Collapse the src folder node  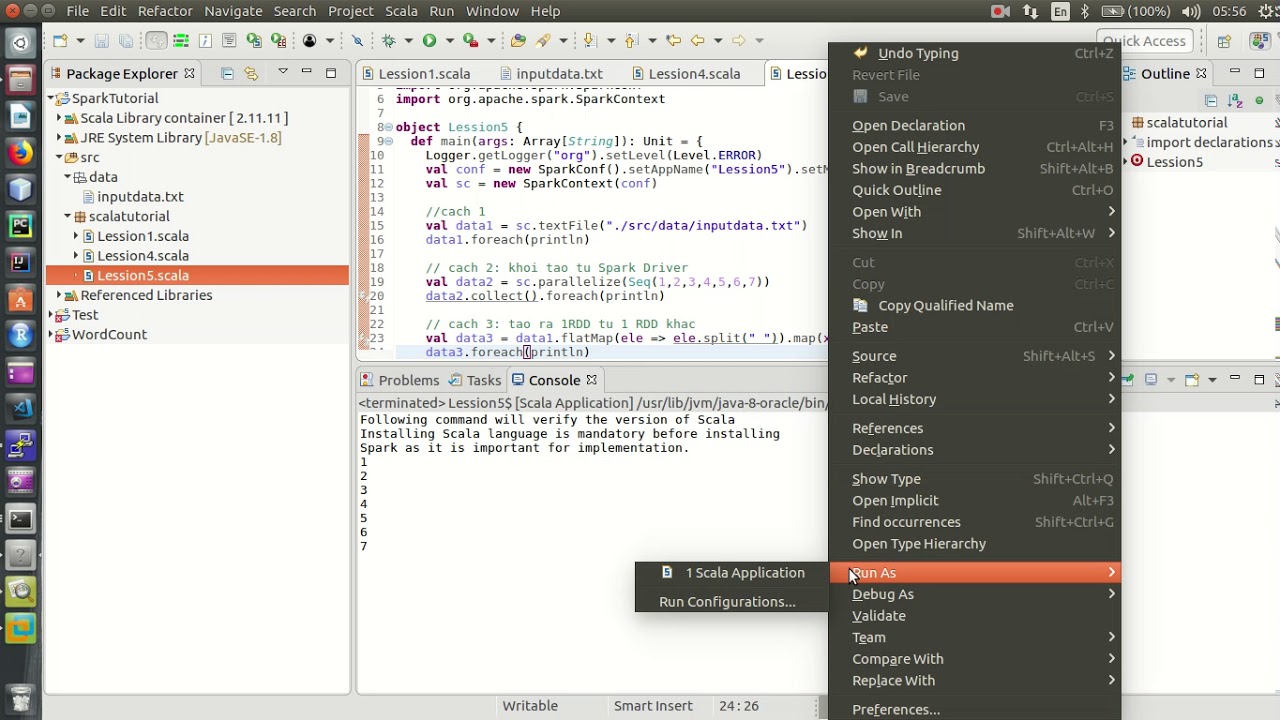(59, 158)
